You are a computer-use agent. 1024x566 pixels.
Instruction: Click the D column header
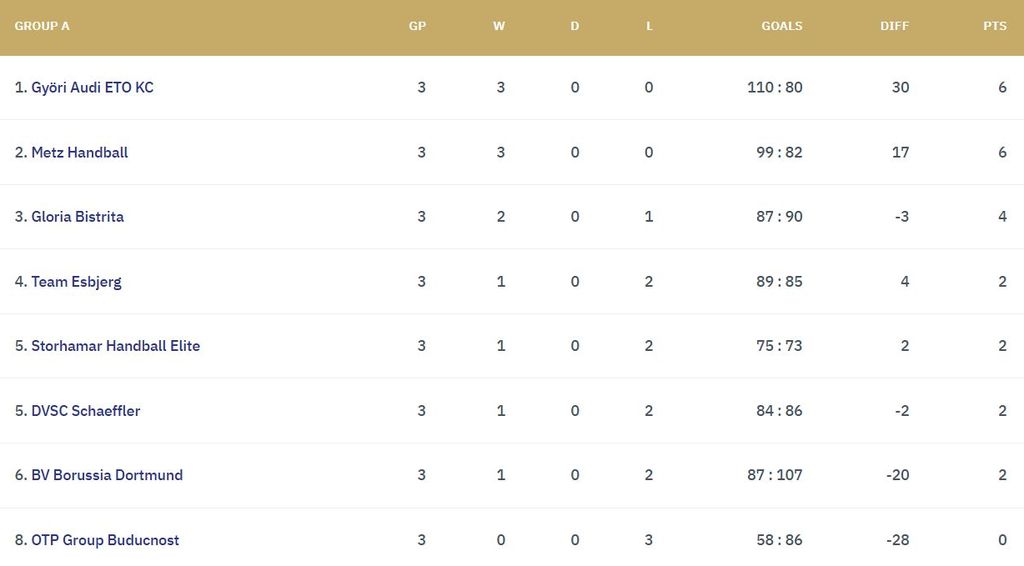(575, 26)
